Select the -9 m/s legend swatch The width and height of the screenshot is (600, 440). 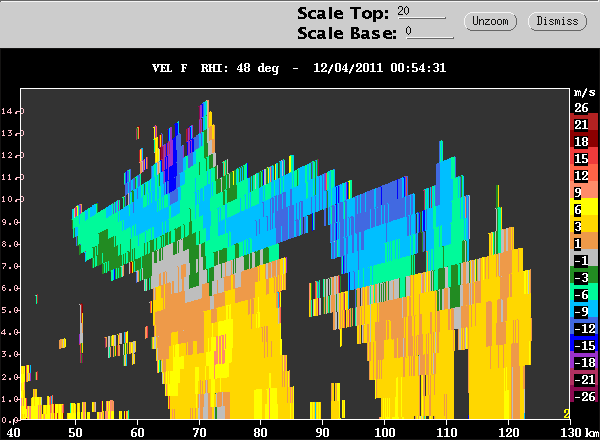[580, 311]
